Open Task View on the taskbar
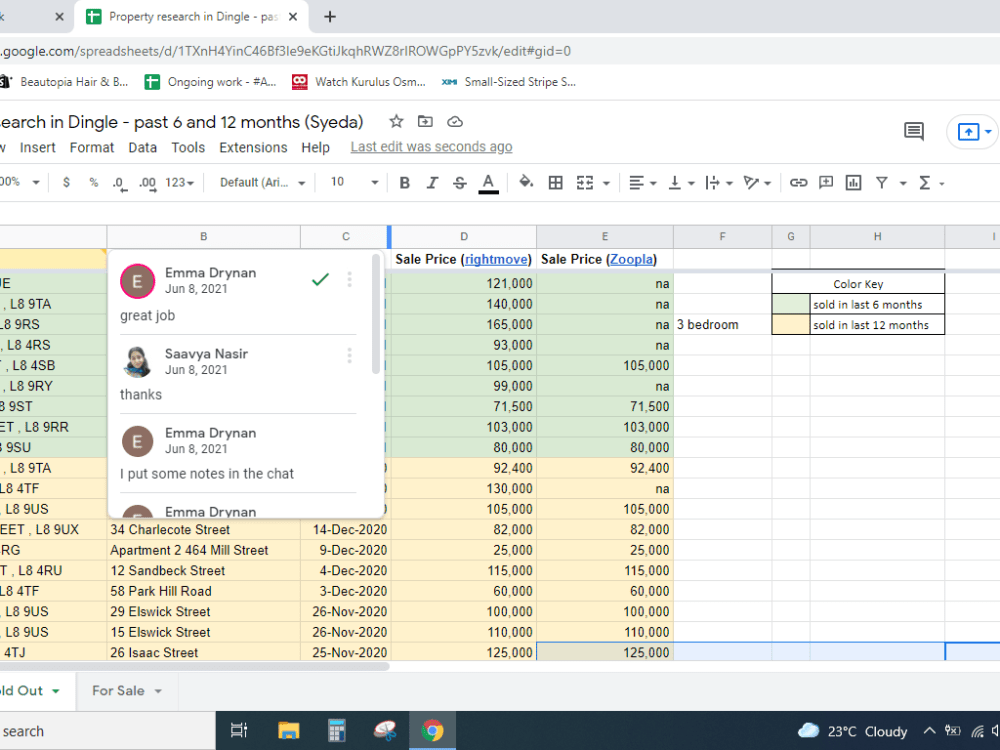The width and height of the screenshot is (1000, 750). [x=239, y=730]
